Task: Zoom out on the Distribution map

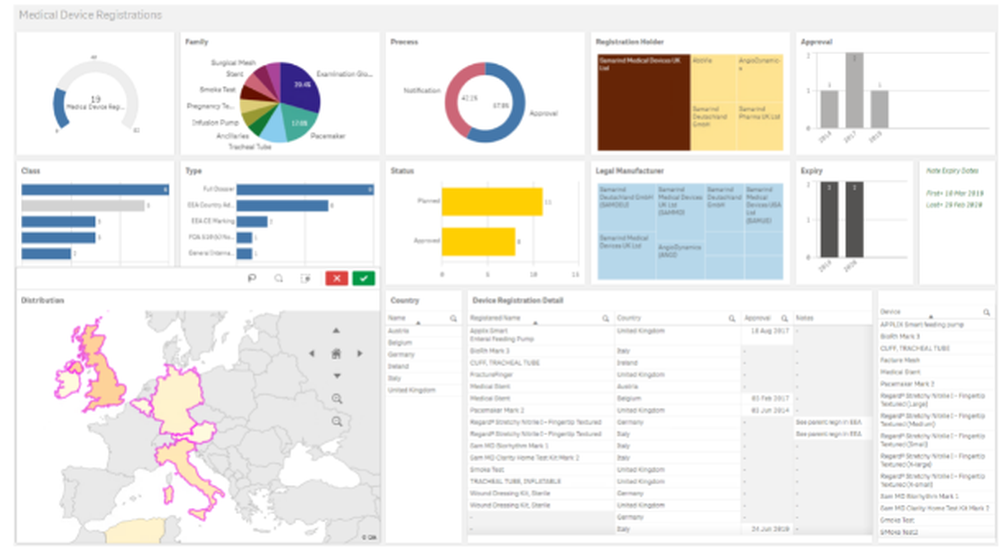Action: (x=337, y=422)
